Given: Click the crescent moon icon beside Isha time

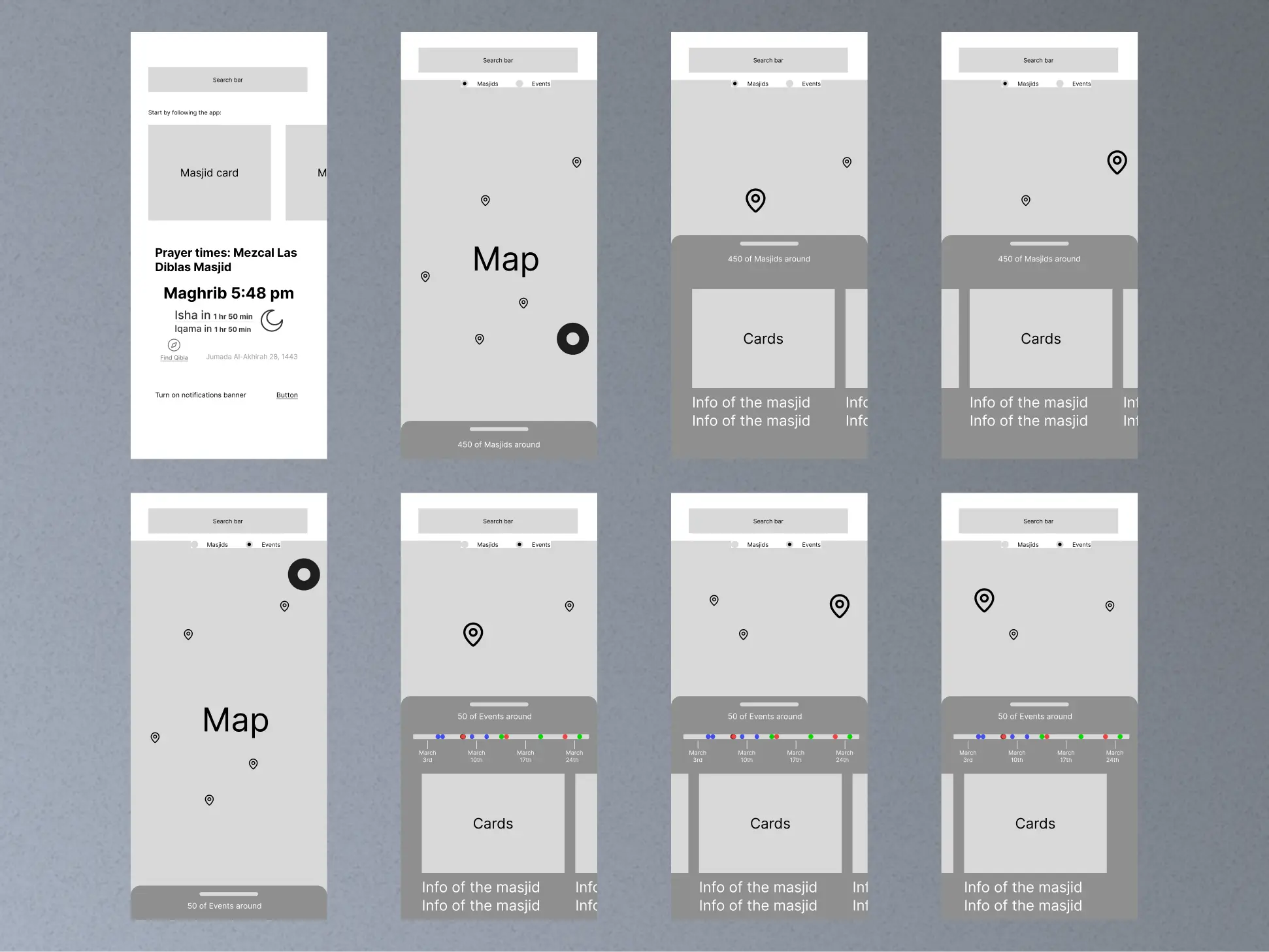Looking at the screenshot, I should coord(272,321).
